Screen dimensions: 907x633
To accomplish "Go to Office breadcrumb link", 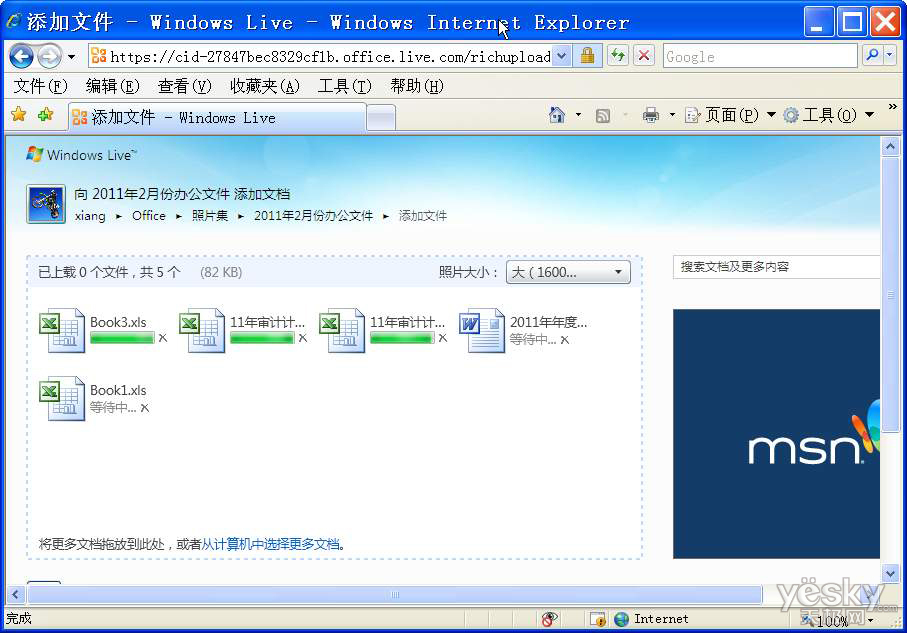I will [x=149, y=215].
